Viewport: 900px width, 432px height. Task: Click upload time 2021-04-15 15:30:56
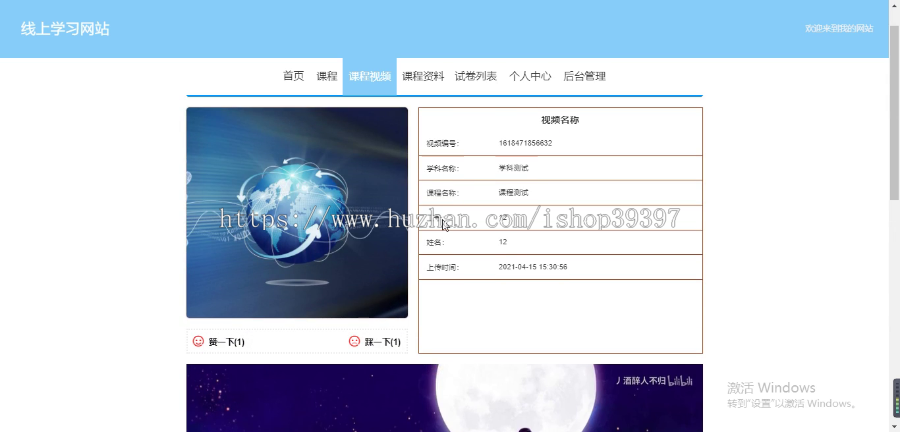tap(533, 267)
